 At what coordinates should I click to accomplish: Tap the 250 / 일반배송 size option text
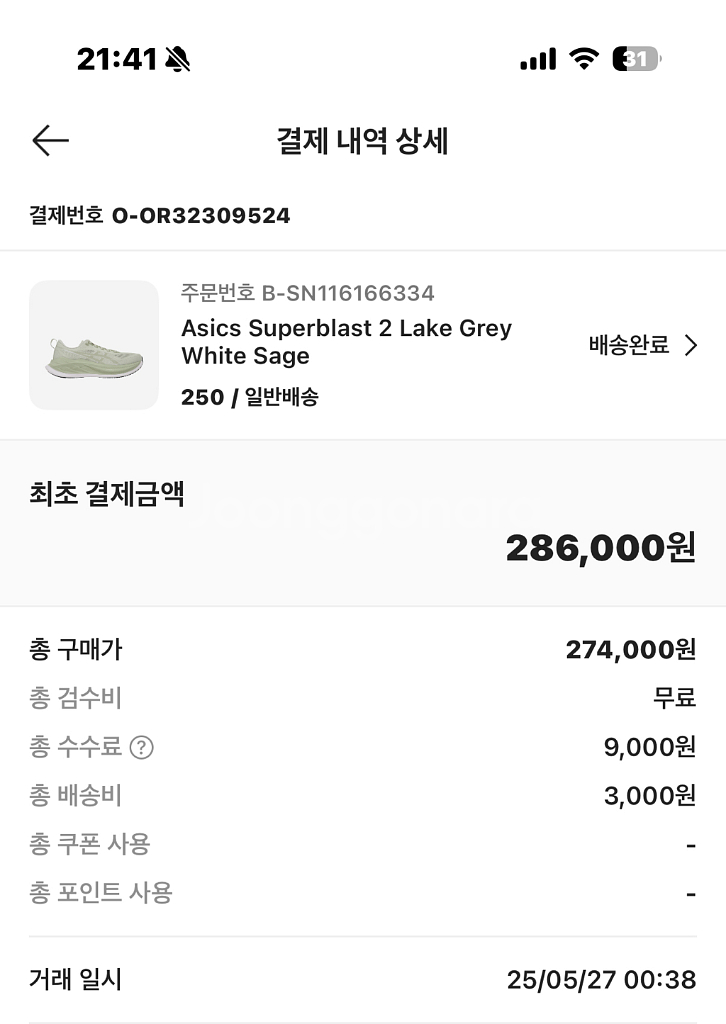point(250,397)
